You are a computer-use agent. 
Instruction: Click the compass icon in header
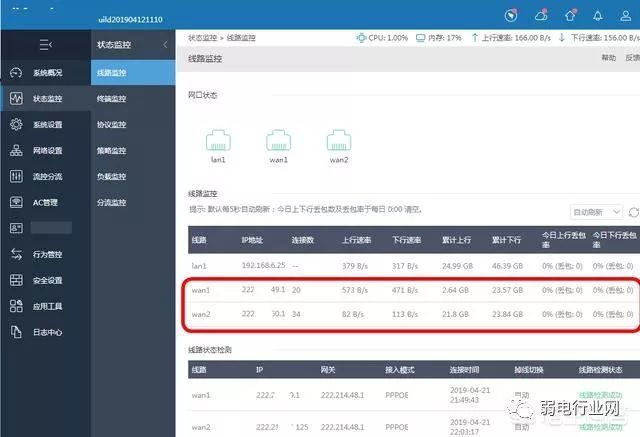511,16
